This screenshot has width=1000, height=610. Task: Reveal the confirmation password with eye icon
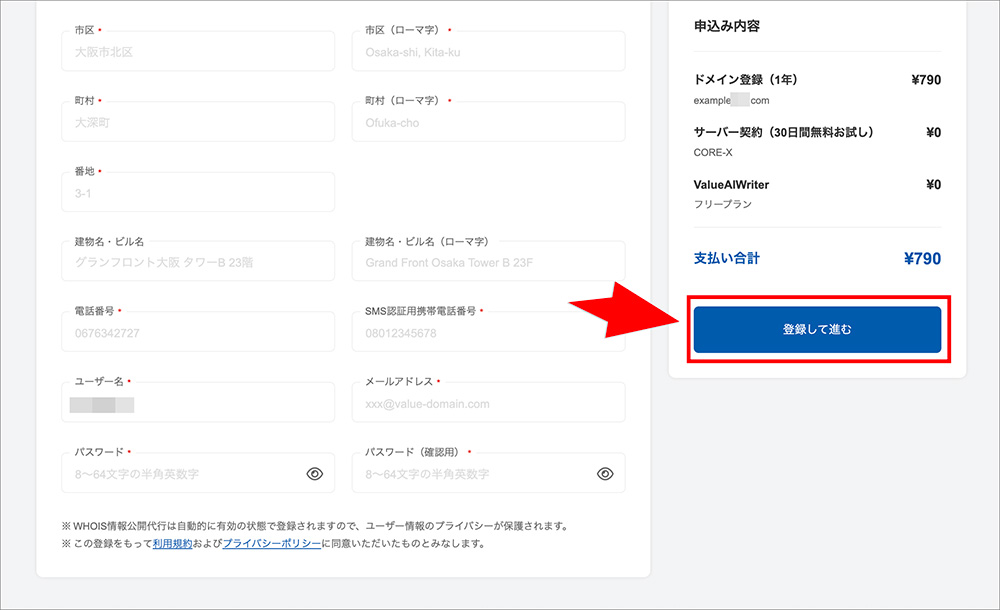[605, 471]
